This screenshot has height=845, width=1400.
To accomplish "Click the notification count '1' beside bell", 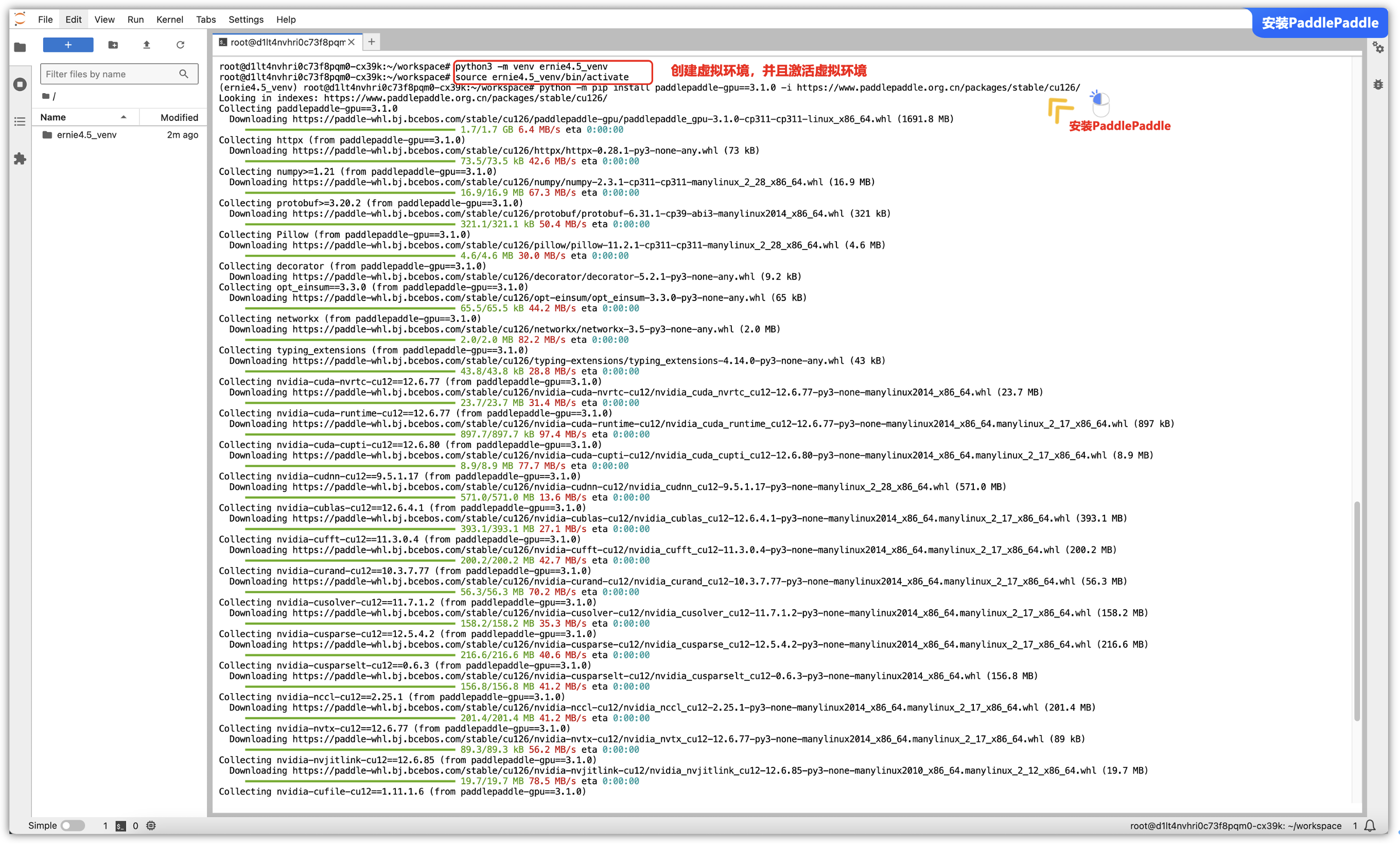I will point(1355,825).
